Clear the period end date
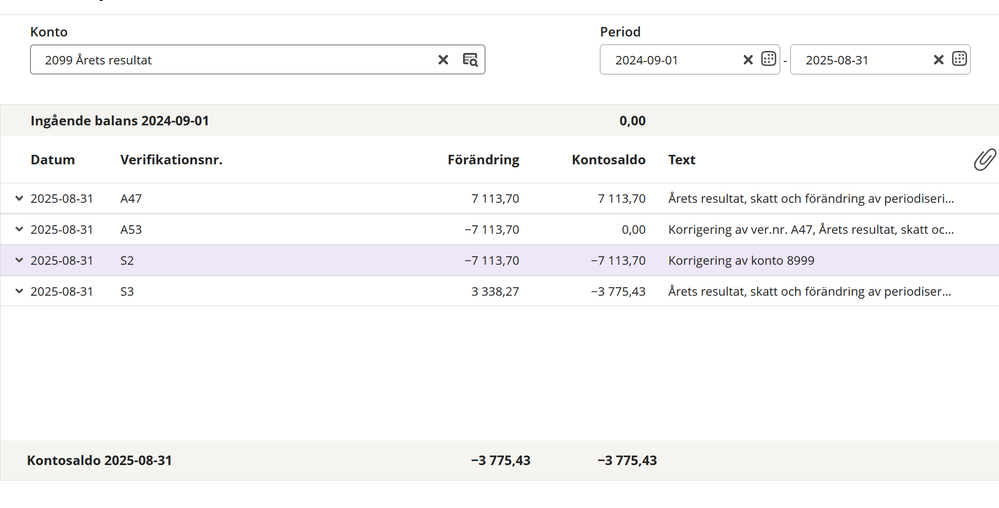Screen dimensions: 999x508 939,60
